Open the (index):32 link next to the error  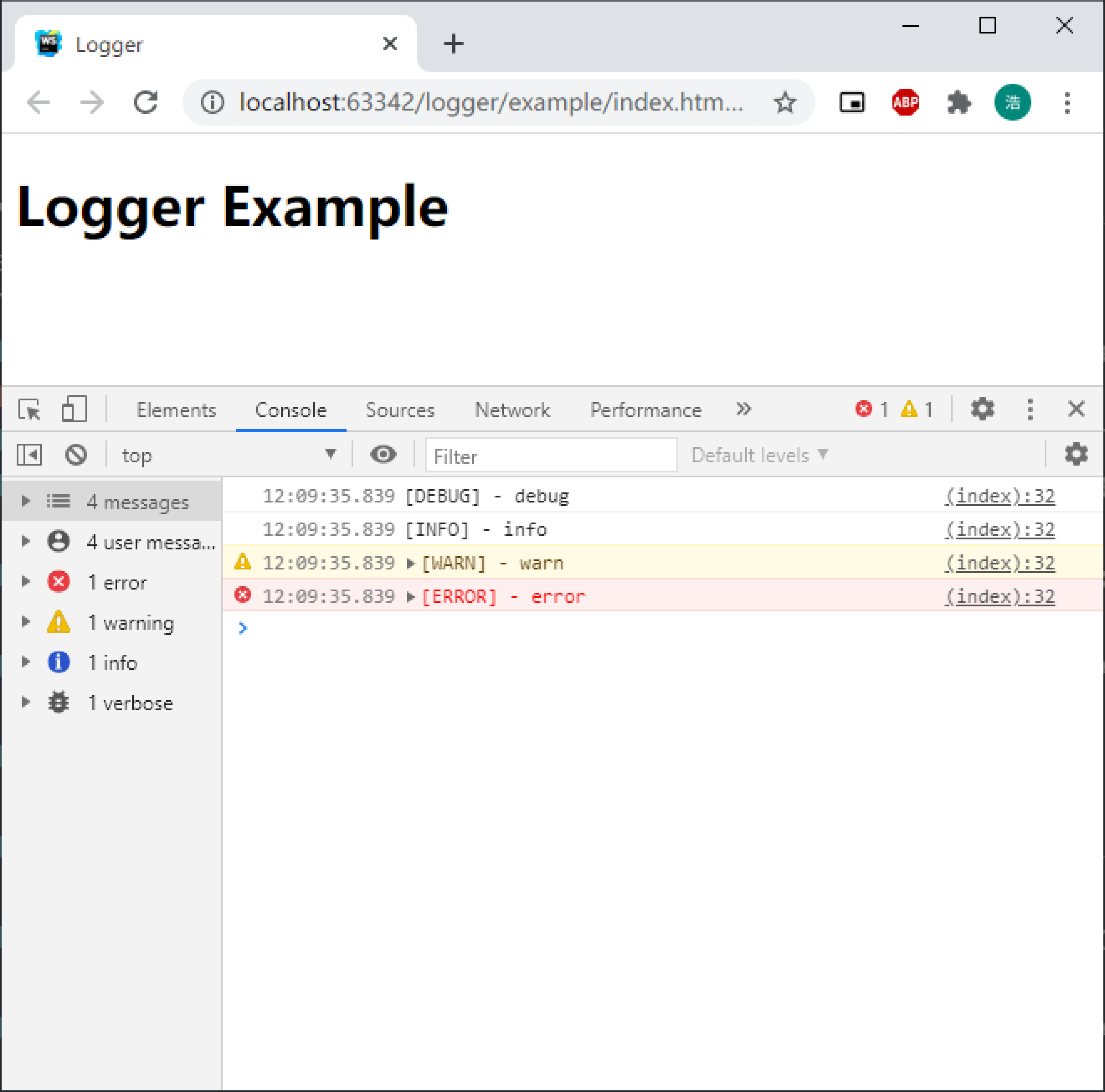coord(998,596)
